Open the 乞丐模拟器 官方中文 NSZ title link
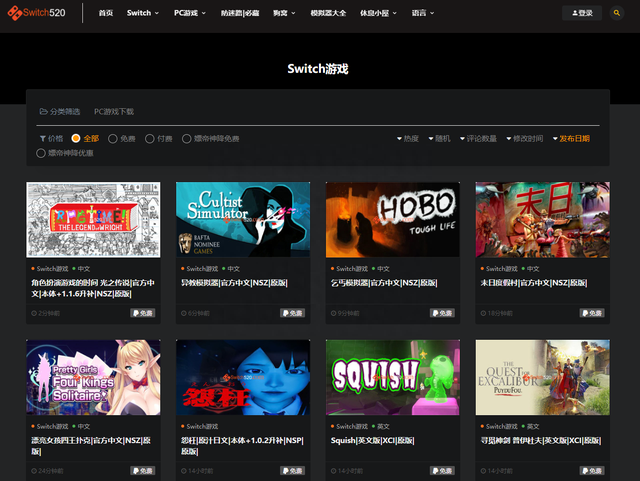 [384, 283]
